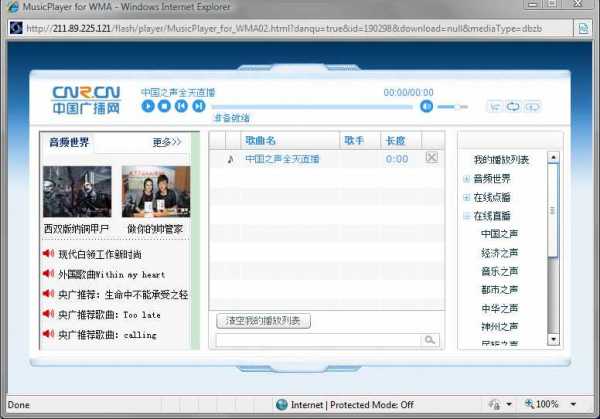This screenshot has height=419, width=600.
Task: Click the tree scrollbar down arrow
Action: click(x=553, y=339)
